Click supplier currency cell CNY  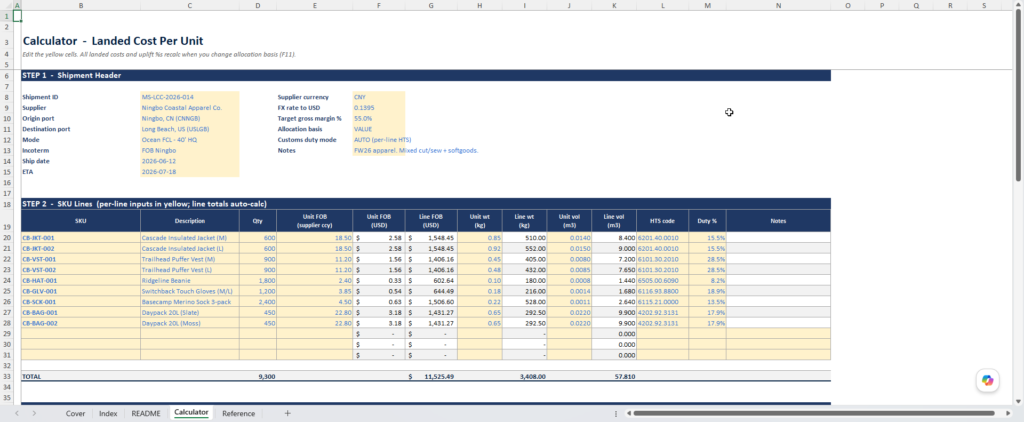pos(379,97)
